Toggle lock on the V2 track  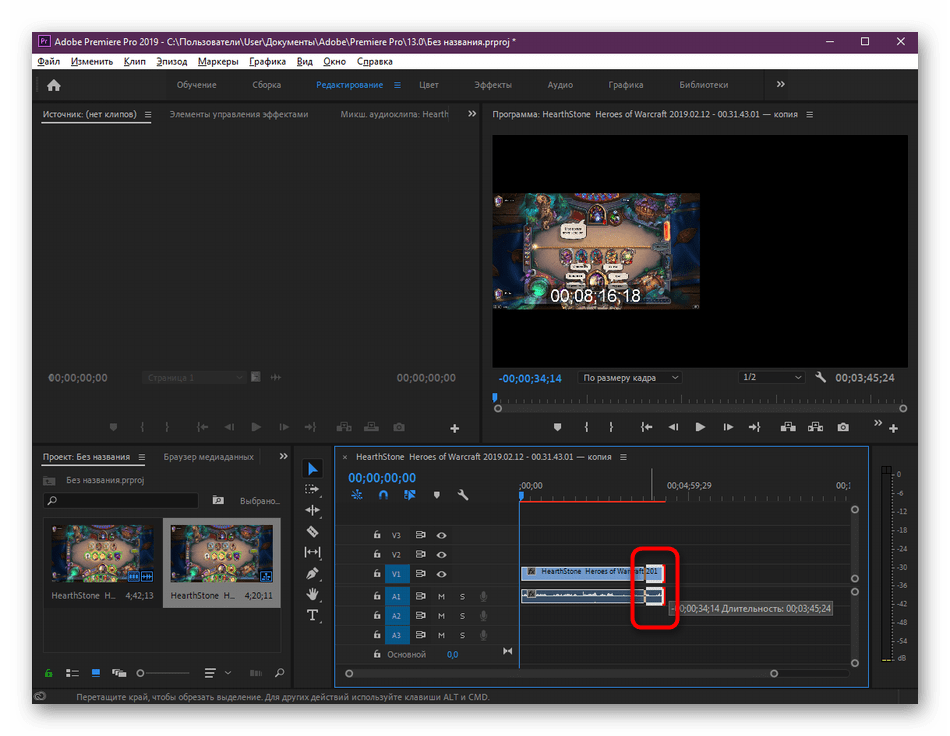coord(376,555)
